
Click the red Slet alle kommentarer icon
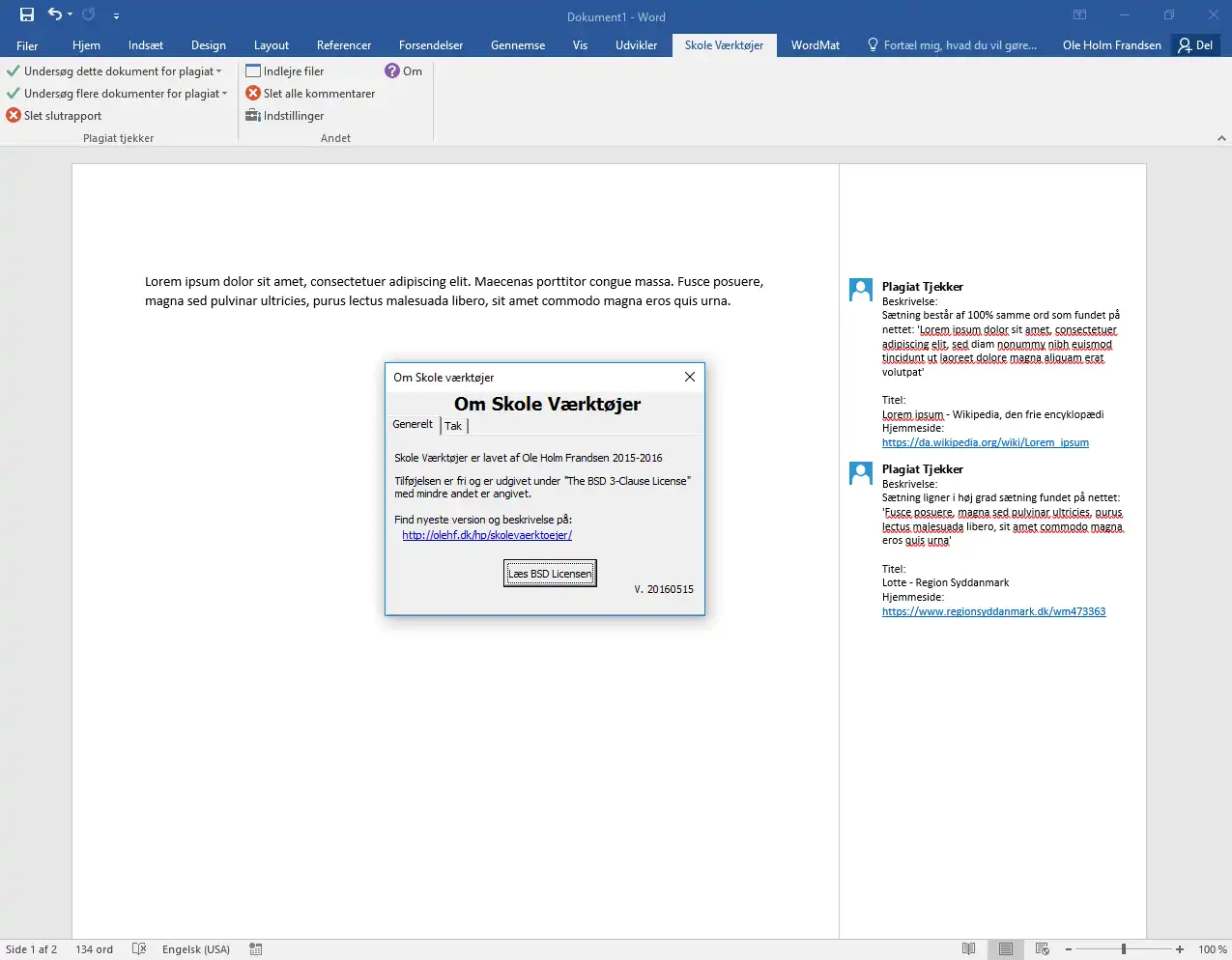[253, 94]
